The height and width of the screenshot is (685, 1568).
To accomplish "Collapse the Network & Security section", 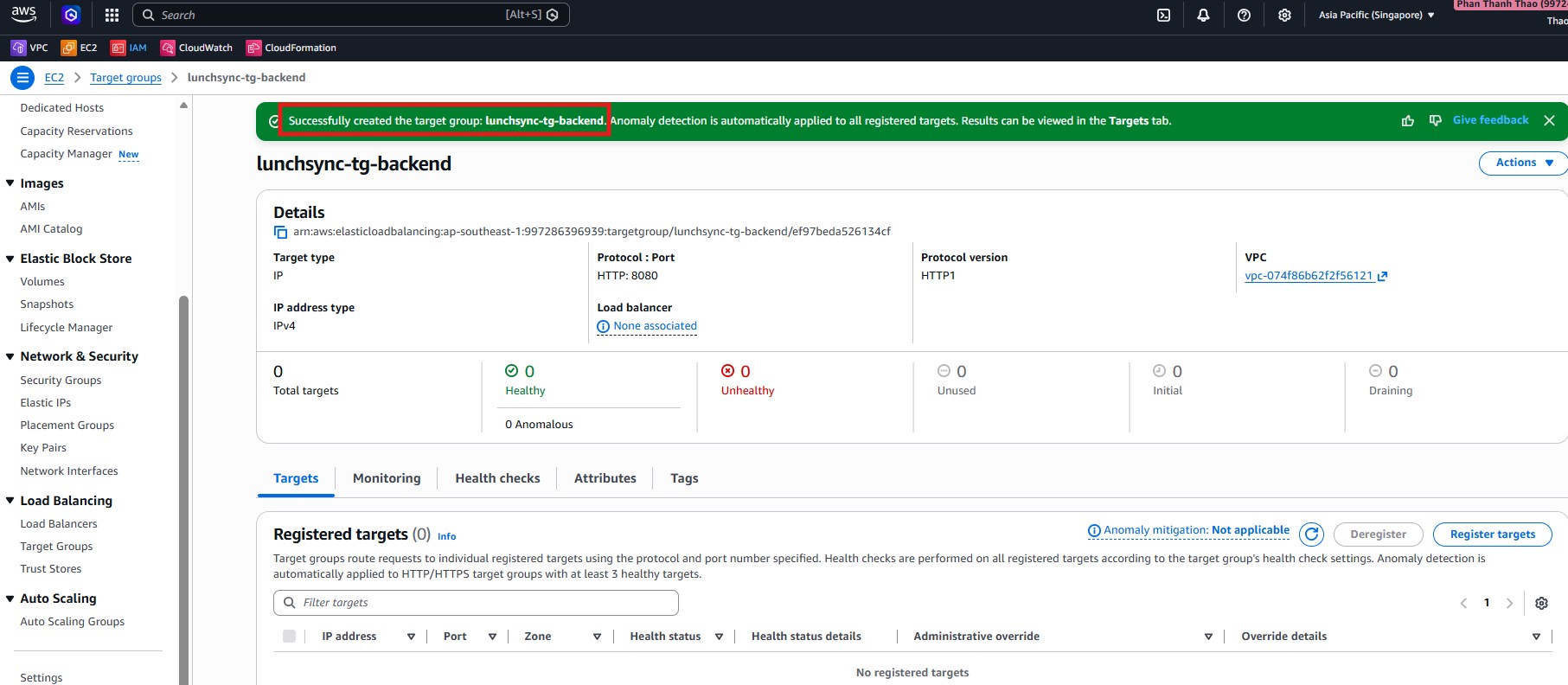I will click(10, 356).
